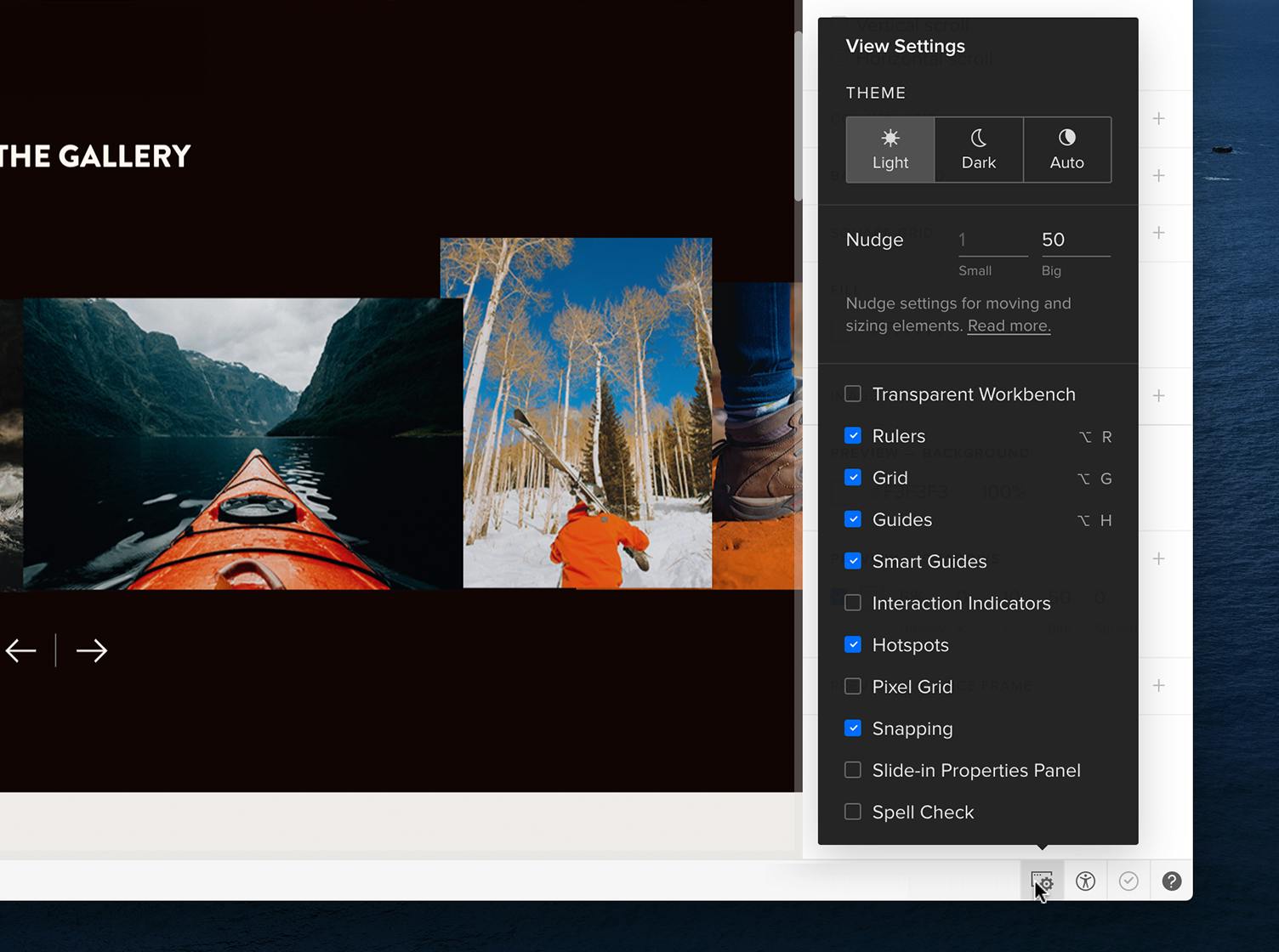Viewport: 1279px width, 952px height.
Task: Toggle the Spell Check option
Action: point(852,812)
